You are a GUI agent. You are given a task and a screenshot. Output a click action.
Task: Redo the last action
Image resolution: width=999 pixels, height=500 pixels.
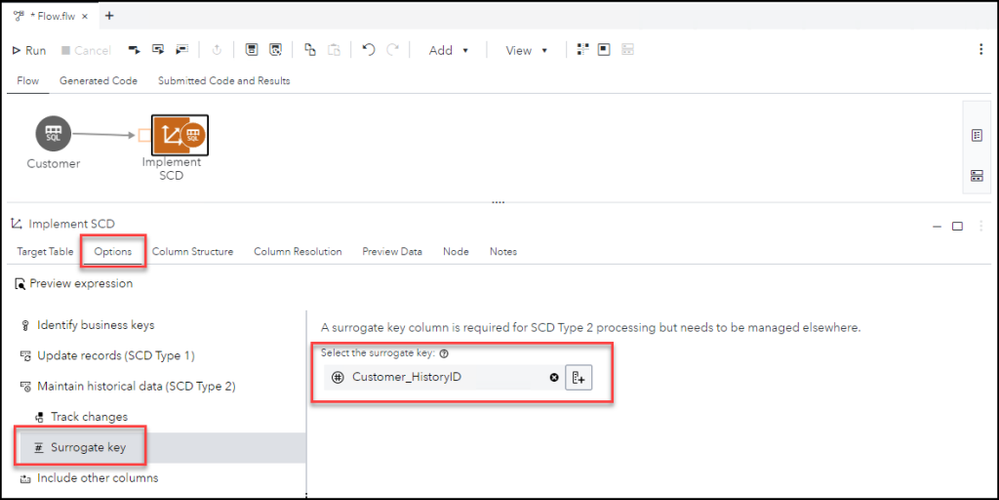pos(393,50)
